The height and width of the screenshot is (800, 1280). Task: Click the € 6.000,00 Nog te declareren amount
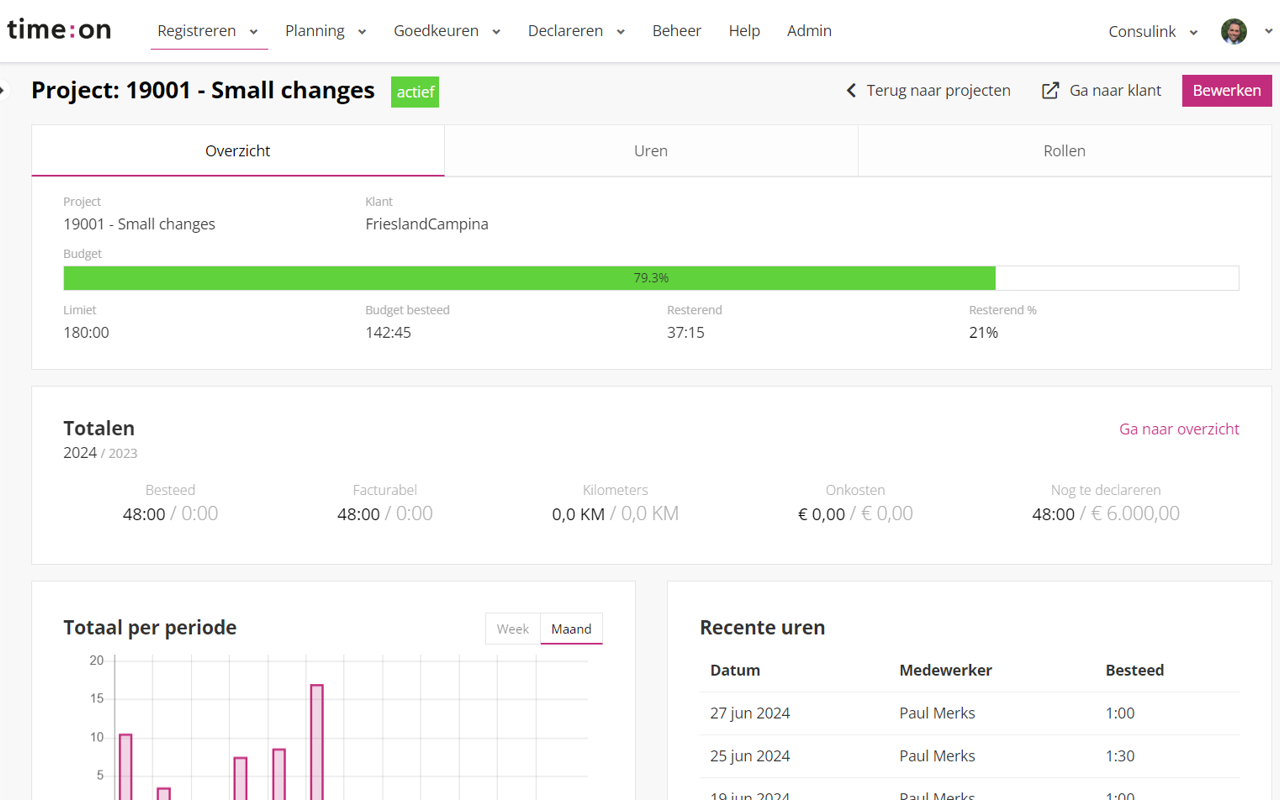[x=1135, y=514]
